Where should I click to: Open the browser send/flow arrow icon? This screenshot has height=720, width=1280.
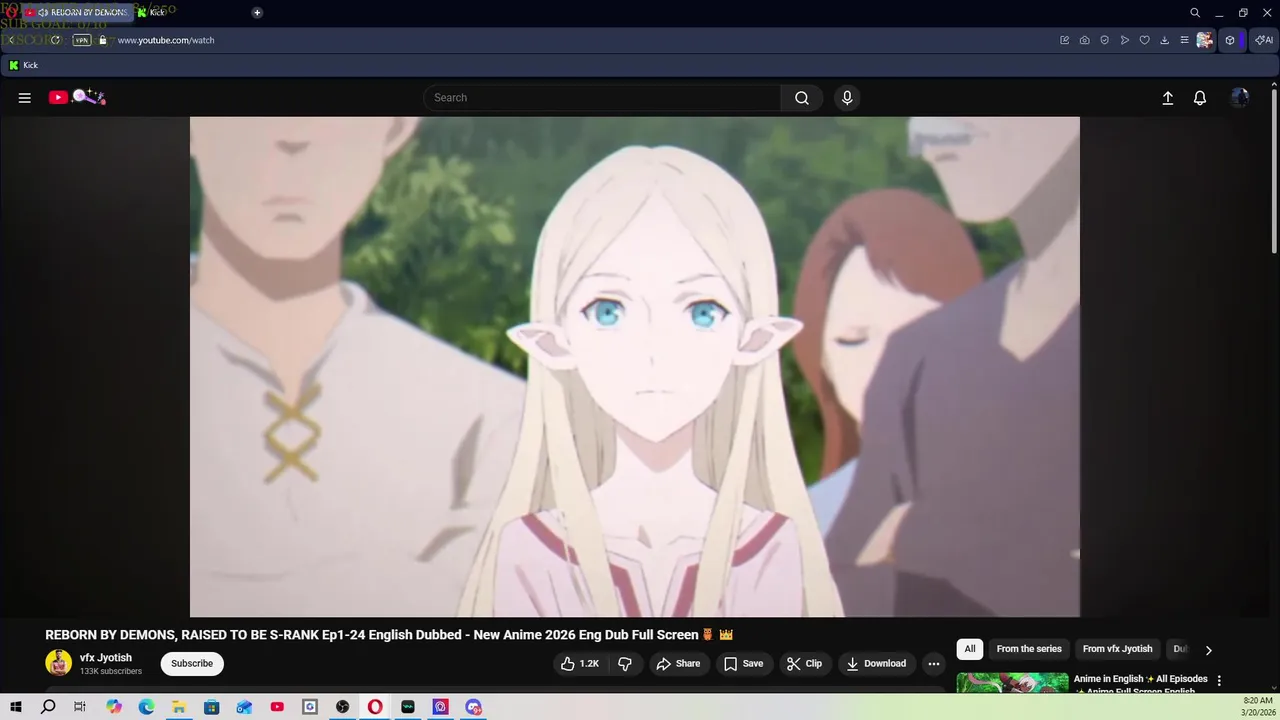tap(1125, 40)
